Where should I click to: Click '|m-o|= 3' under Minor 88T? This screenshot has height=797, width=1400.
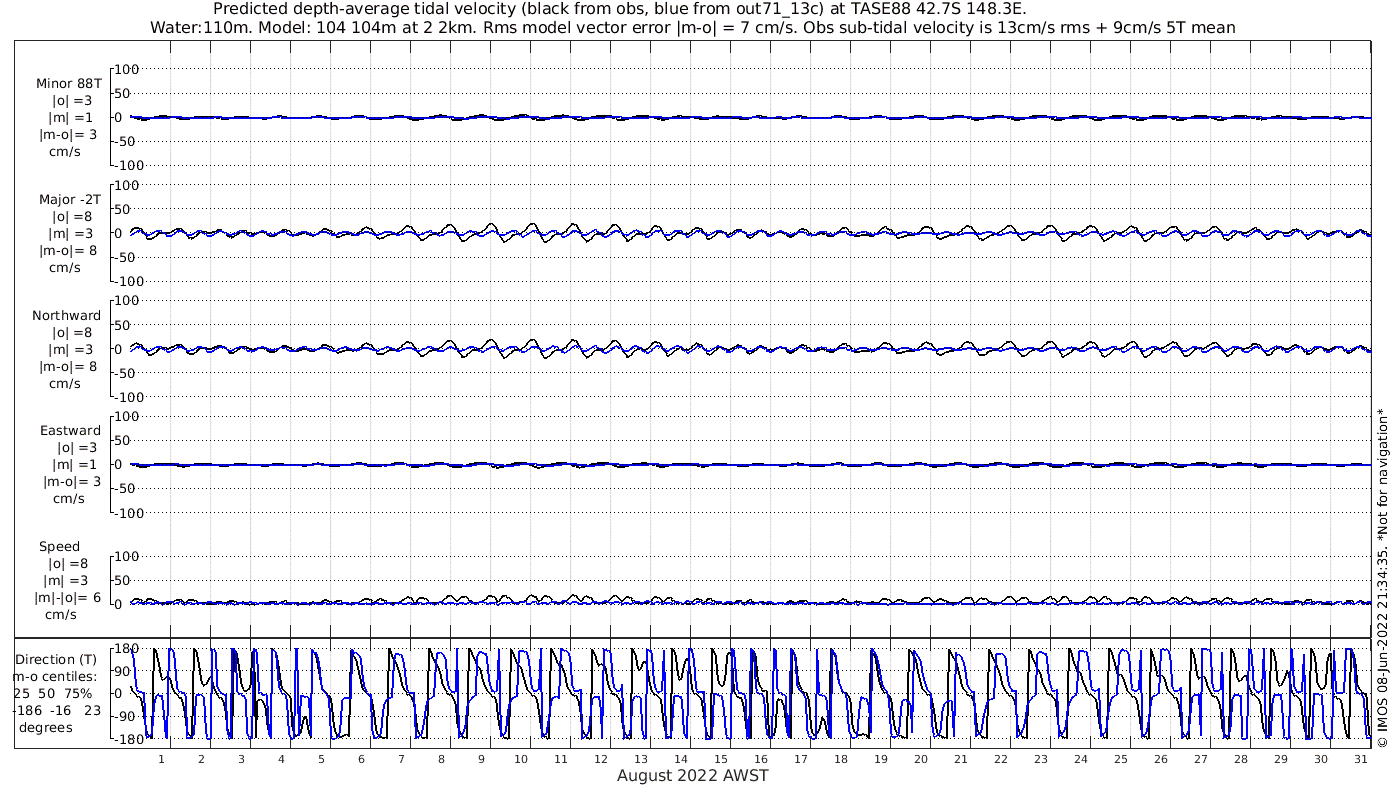[68, 134]
